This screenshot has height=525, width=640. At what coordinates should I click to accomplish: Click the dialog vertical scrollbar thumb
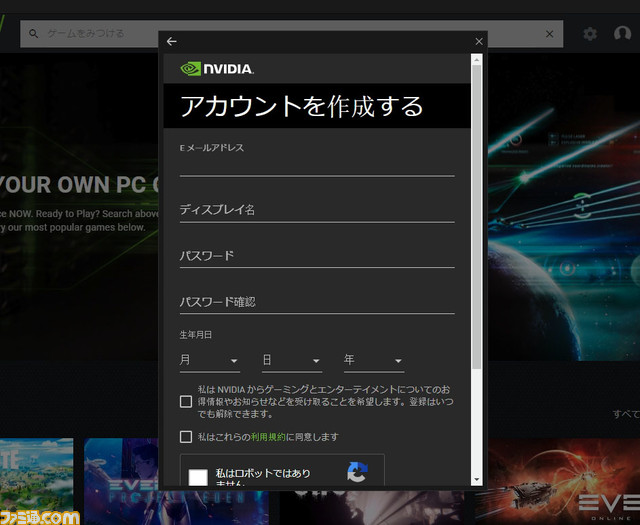(476, 217)
